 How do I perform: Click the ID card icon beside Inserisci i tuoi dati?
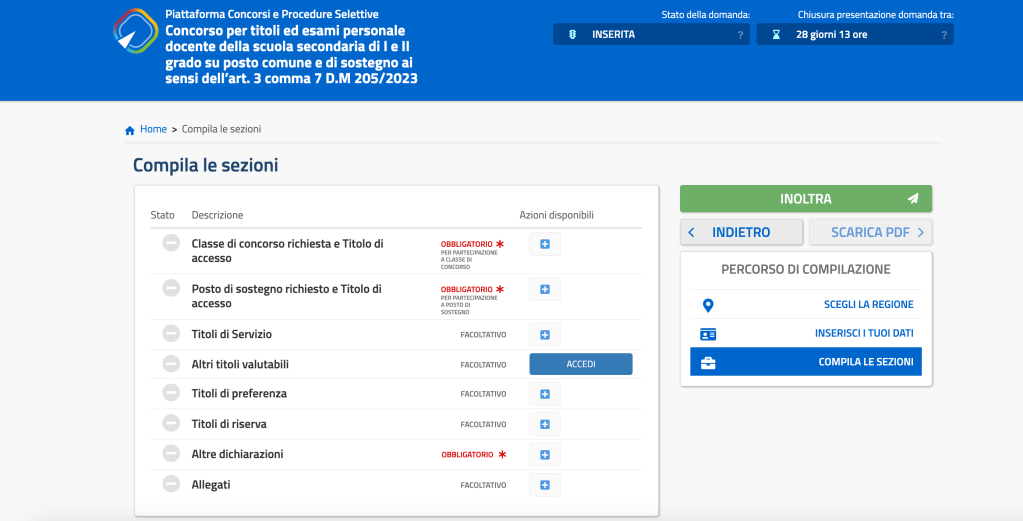pyautogui.click(x=708, y=335)
